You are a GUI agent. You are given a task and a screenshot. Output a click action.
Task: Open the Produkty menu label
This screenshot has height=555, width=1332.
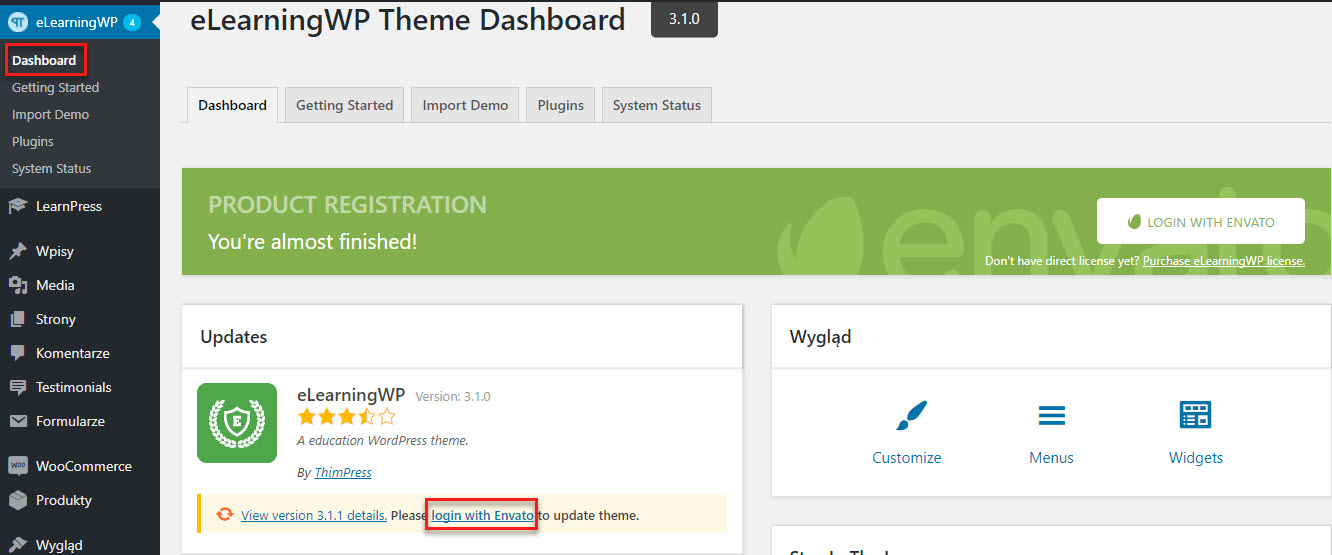click(x=64, y=500)
